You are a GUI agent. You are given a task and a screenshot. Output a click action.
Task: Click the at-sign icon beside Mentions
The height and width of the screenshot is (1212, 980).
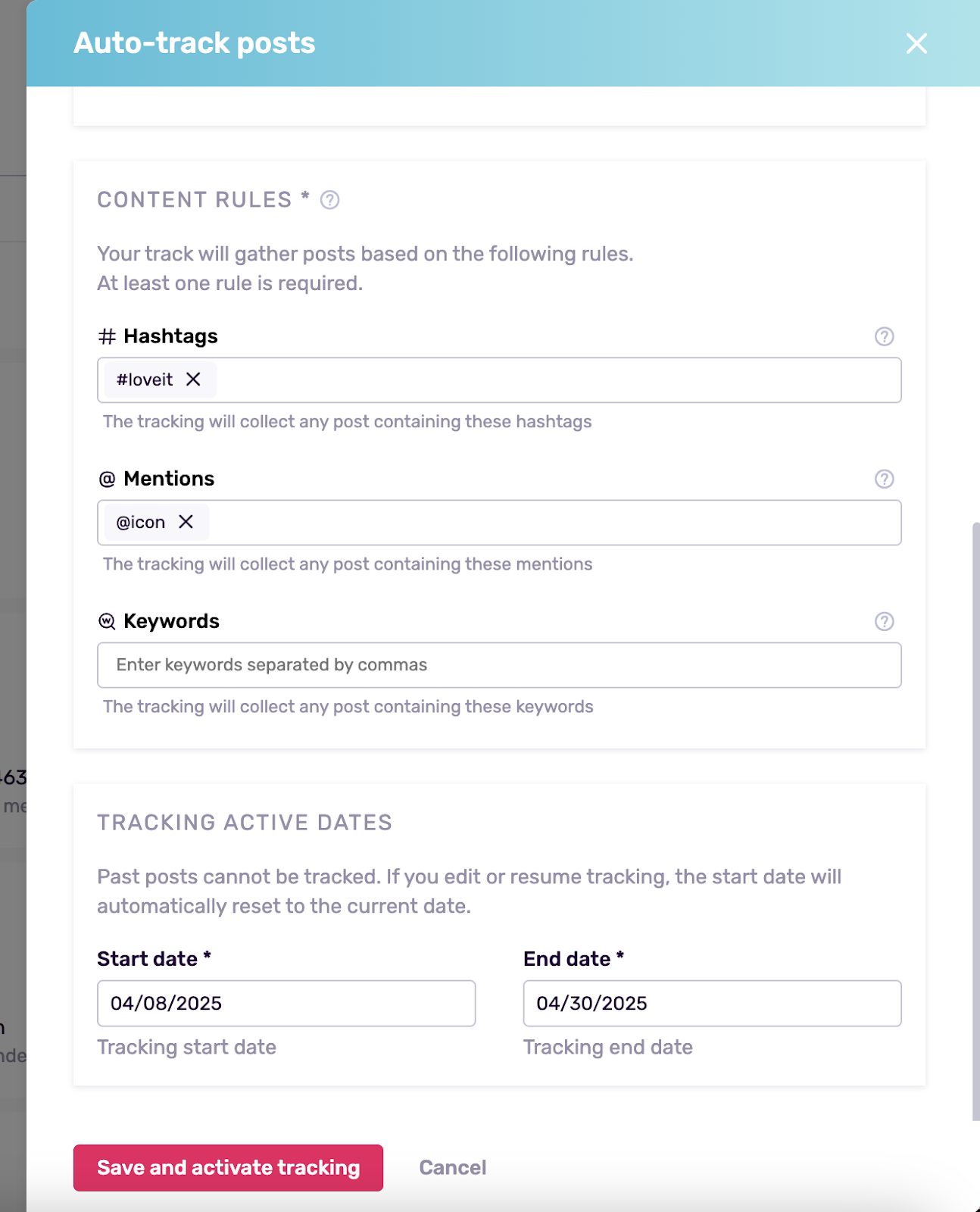pos(107,479)
